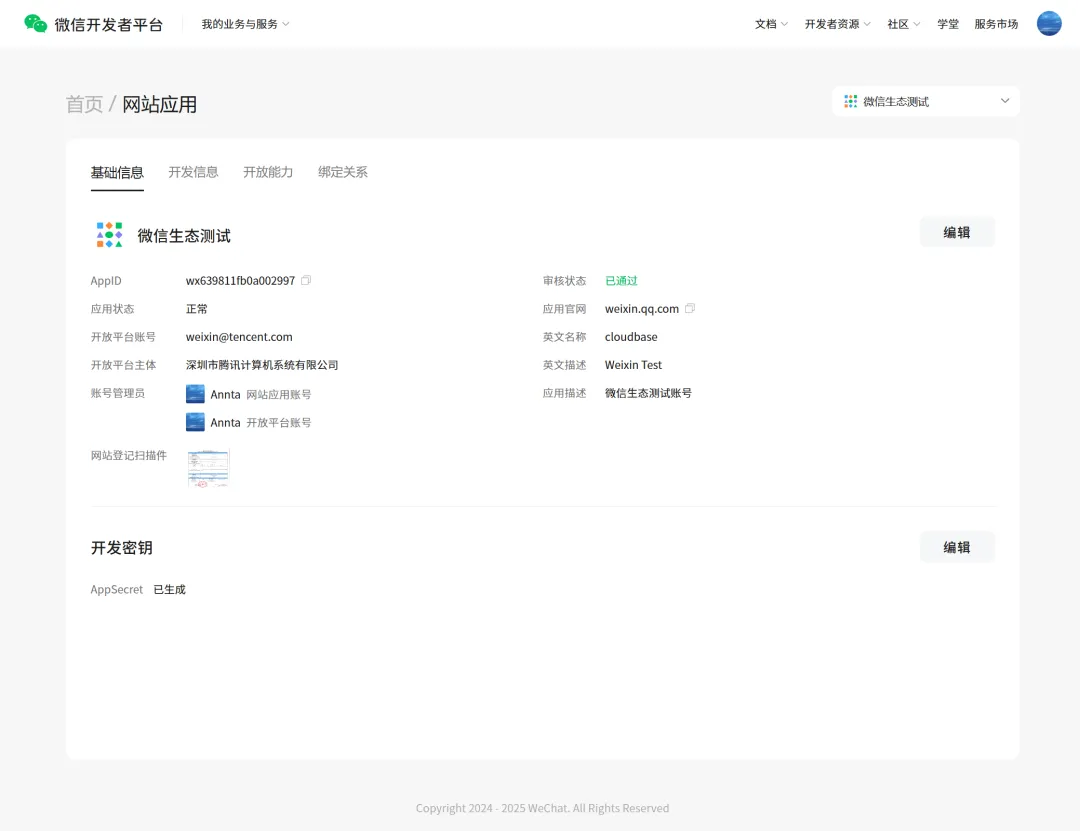Click the weixin.qq.com website text
Viewport: 1080px width, 831px height.
tap(642, 309)
